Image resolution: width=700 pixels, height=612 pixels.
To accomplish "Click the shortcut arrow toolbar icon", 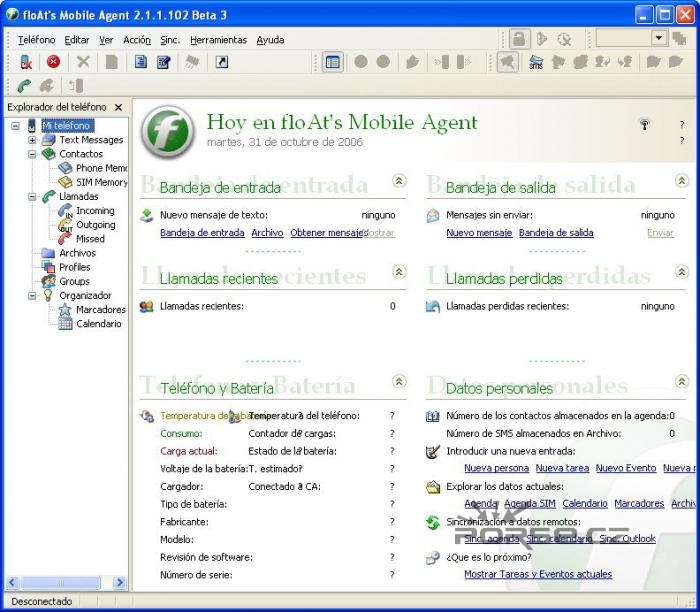I will coord(222,62).
